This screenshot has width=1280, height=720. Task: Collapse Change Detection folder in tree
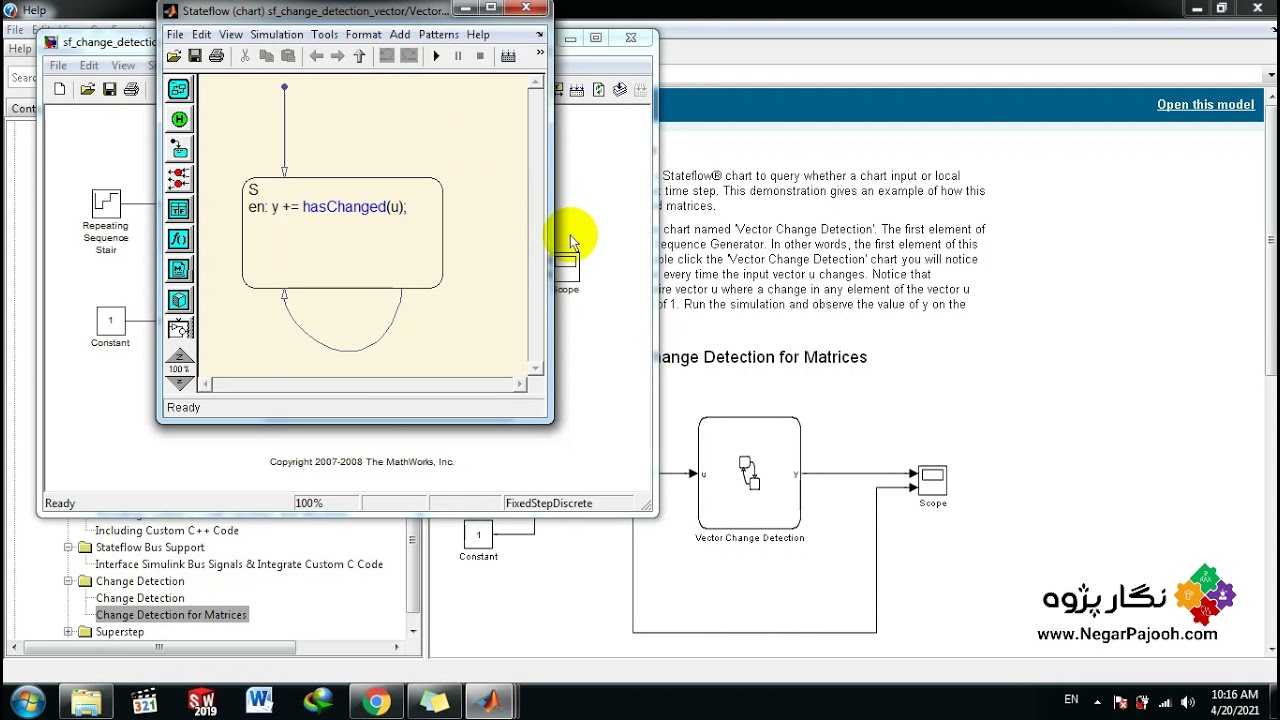[69, 581]
